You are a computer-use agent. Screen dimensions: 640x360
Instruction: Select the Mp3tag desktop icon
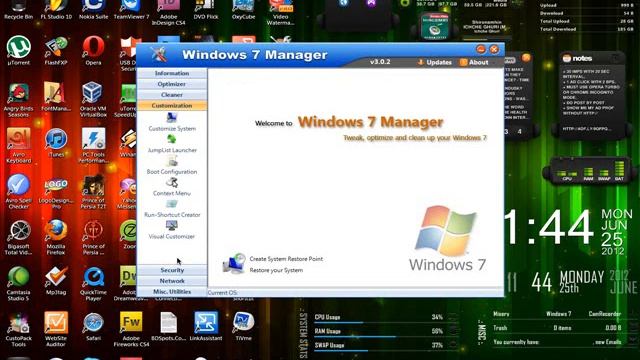coord(56,281)
